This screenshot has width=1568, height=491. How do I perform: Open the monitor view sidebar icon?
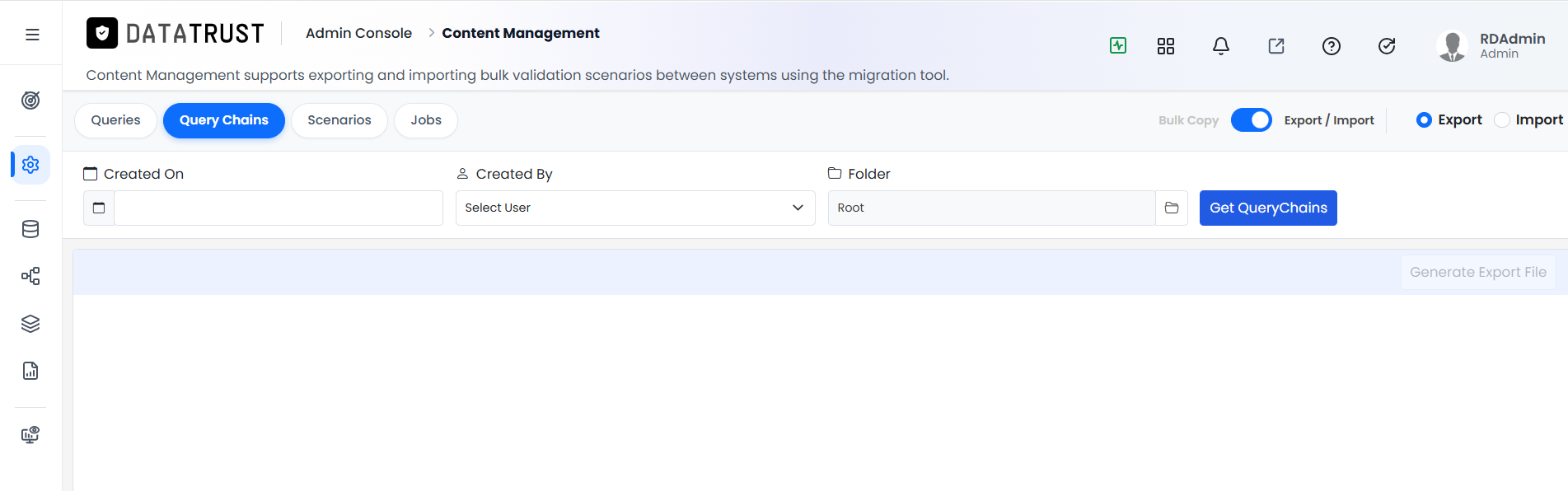tap(30, 435)
